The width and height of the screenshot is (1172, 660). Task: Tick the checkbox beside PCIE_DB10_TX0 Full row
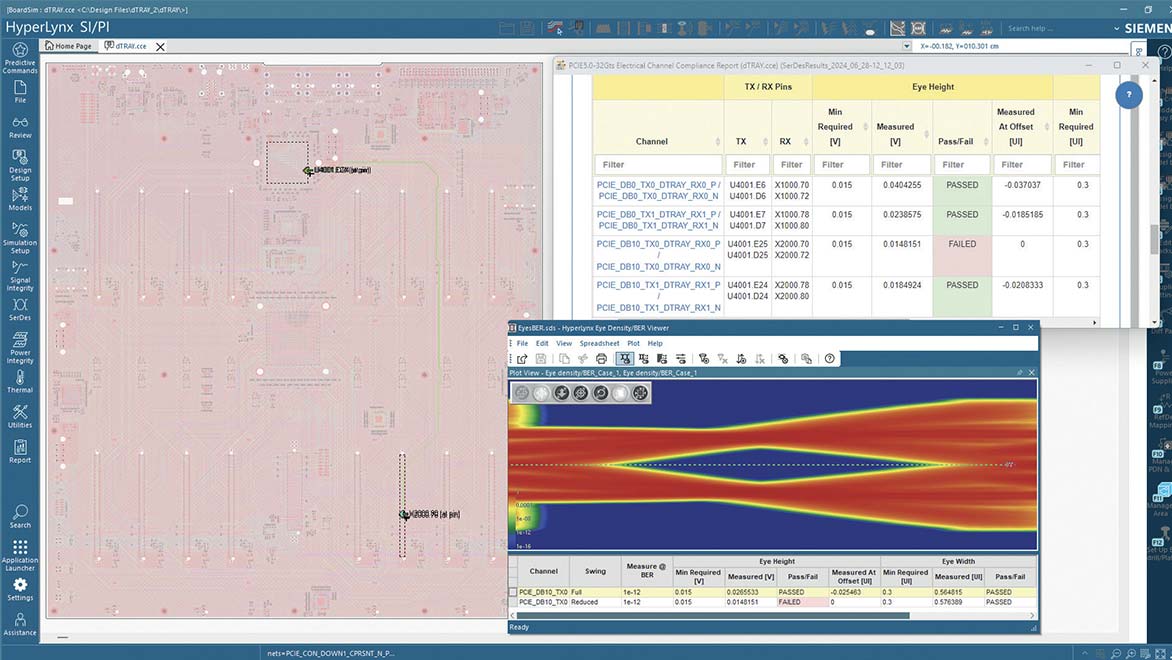tap(513, 592)
